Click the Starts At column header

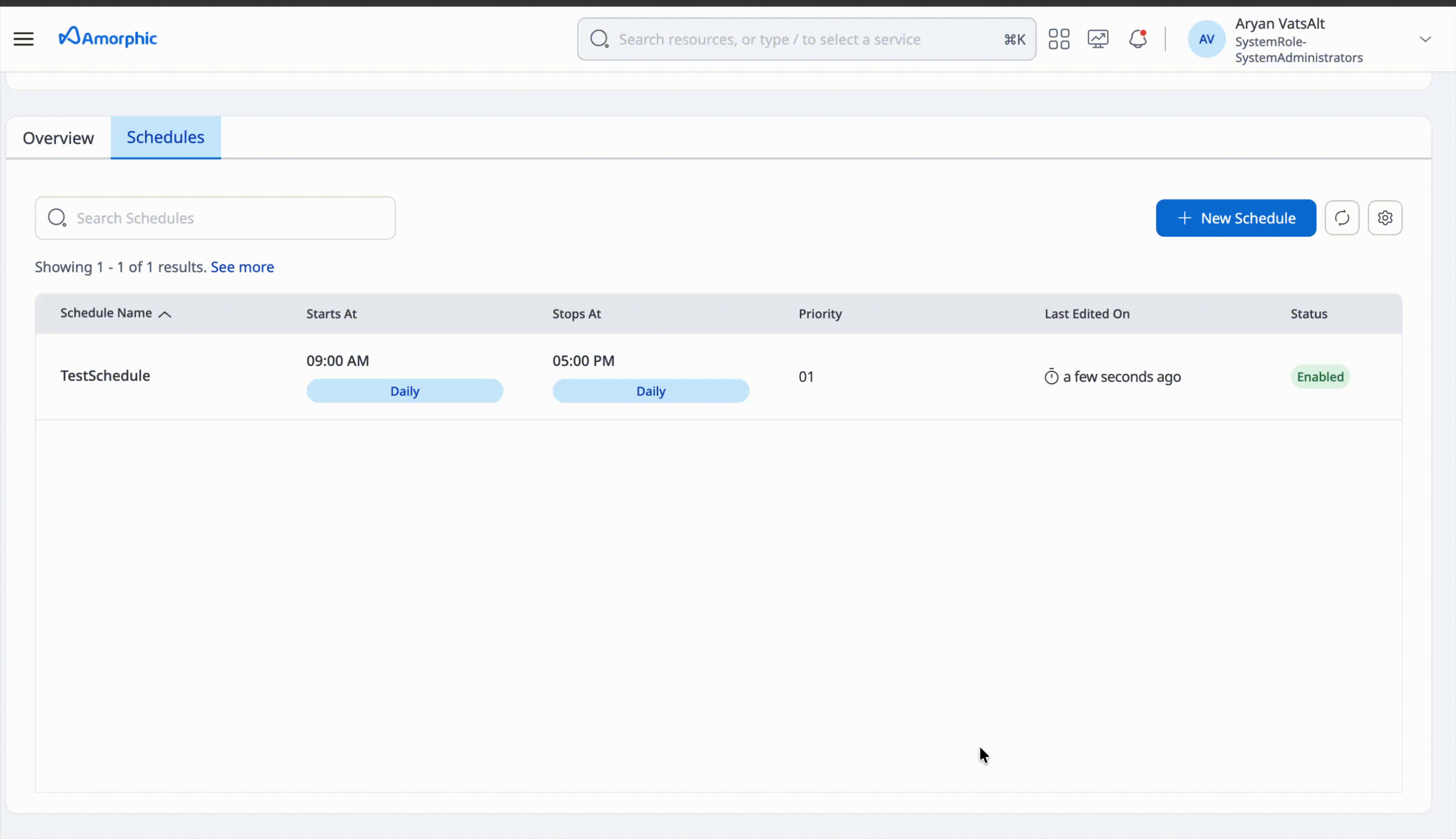331,313
